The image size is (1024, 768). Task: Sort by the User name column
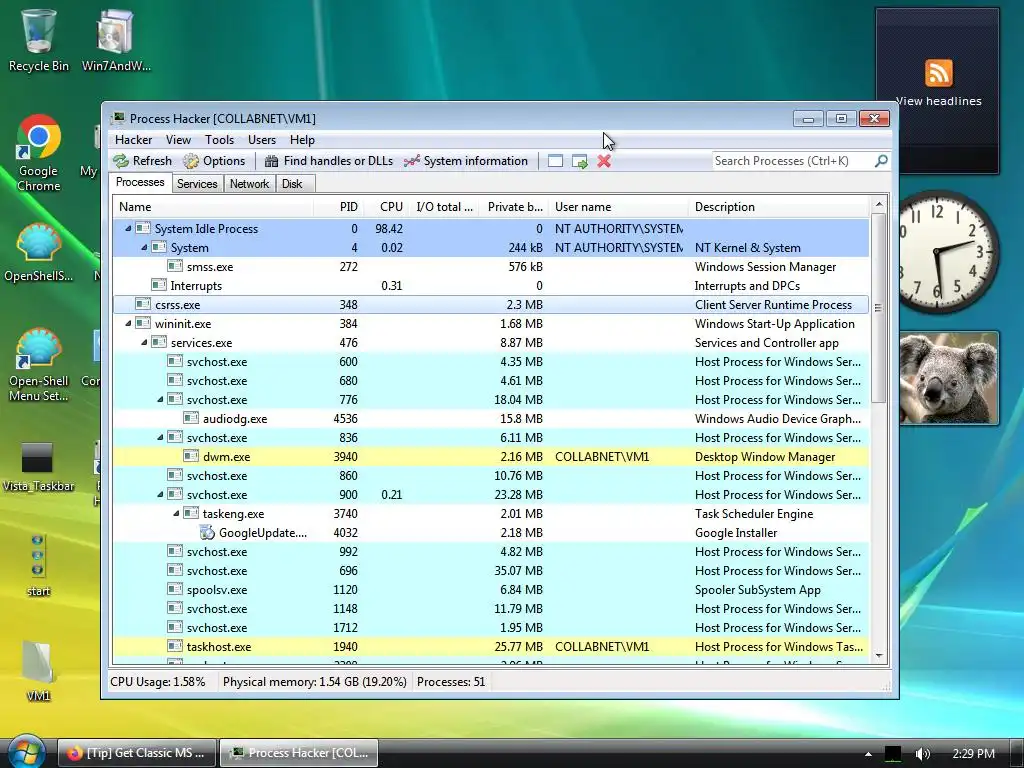tap(618, 206)
